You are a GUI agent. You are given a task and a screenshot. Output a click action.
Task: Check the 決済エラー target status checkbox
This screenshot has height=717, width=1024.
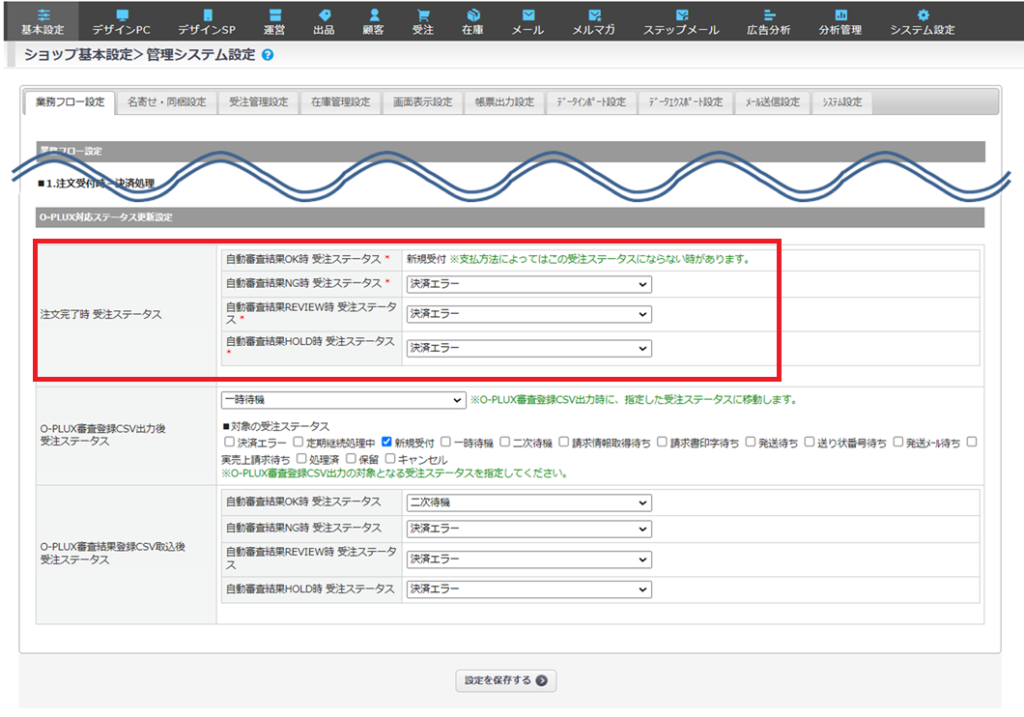230,441
